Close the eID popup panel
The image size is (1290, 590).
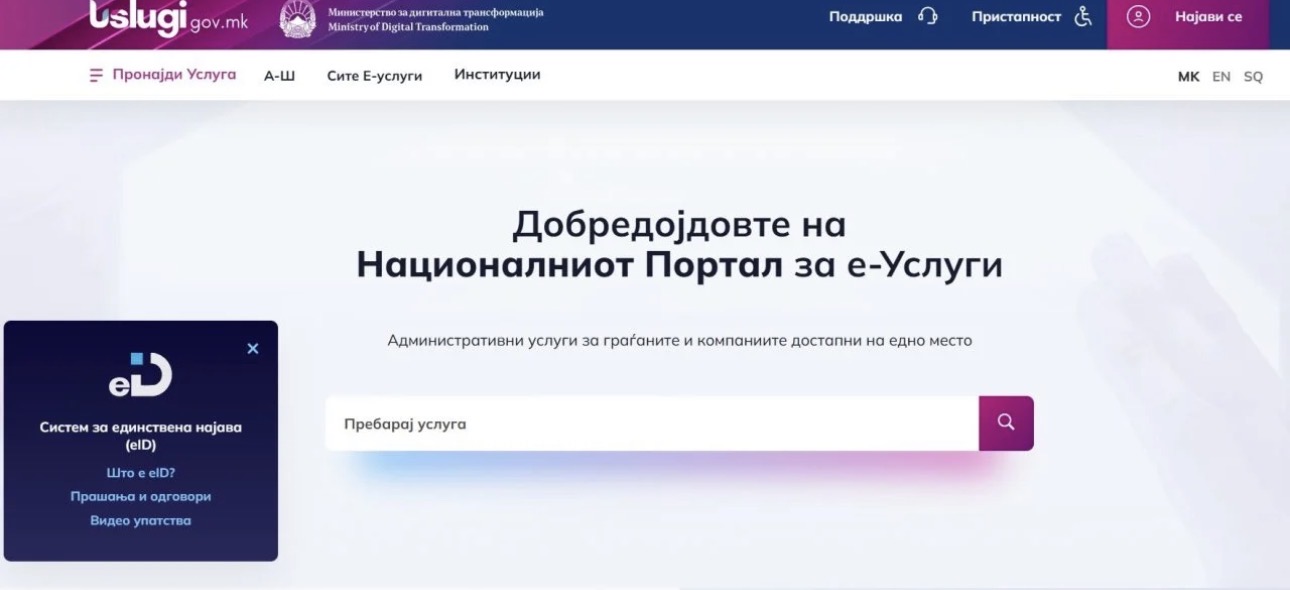(x=253, y=348)
